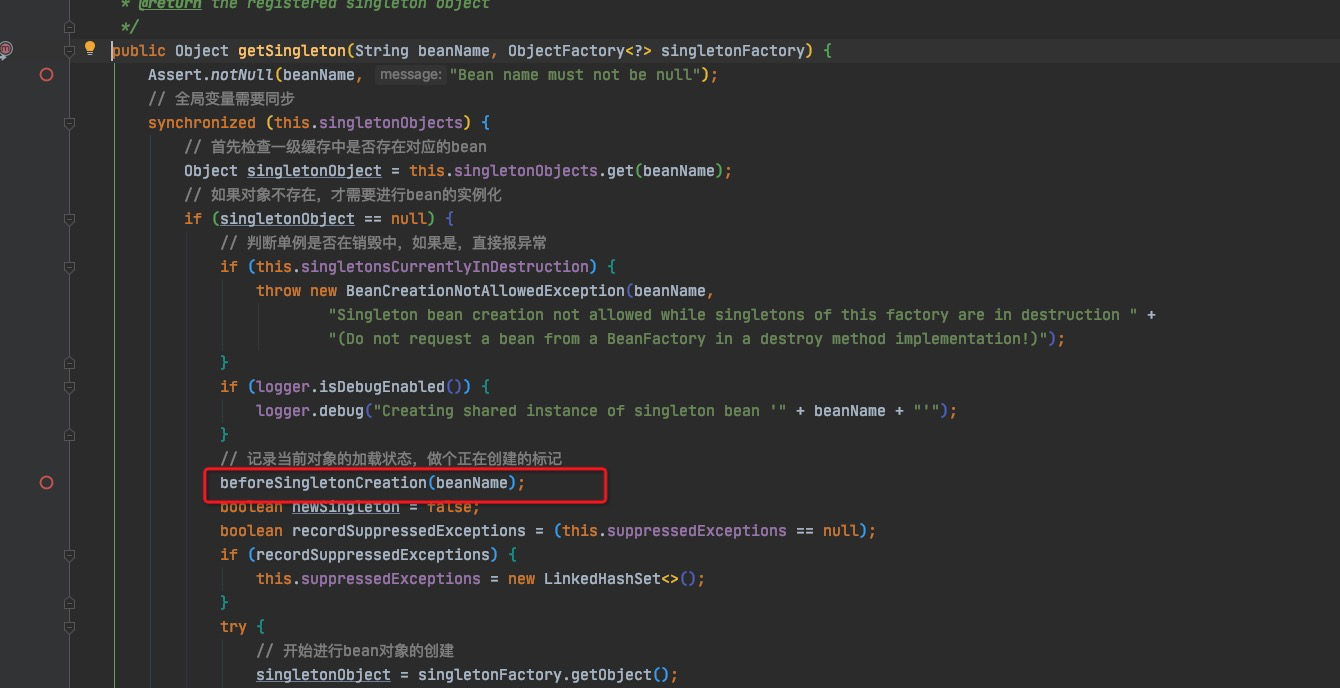The height and width of the screenshot is (688, 1340).
Task: Click the String type in the signature
Action: pos(382,51)
